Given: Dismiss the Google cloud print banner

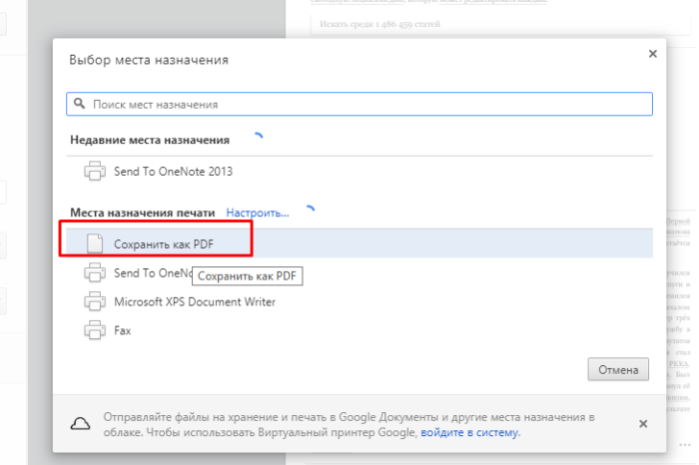Looking at the screenshot, I should click(x=643, y=424).
